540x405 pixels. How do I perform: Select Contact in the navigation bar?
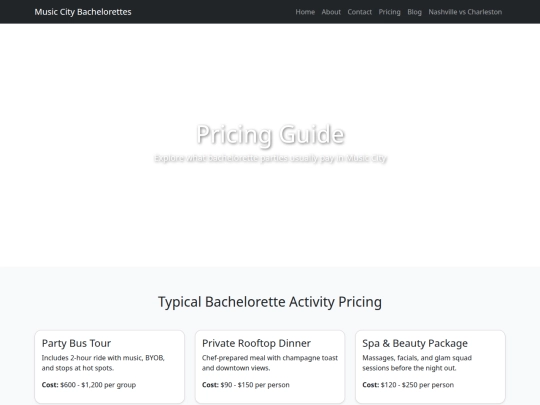click(360, 12)
